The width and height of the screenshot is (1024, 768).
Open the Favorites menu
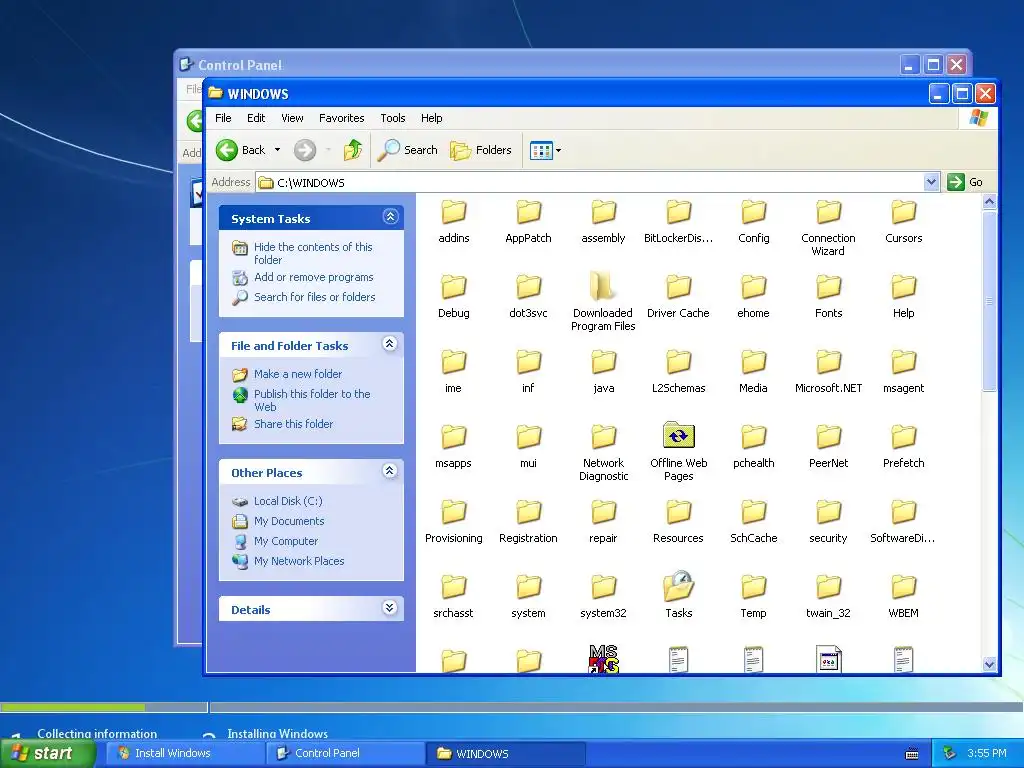click(342, 118)
